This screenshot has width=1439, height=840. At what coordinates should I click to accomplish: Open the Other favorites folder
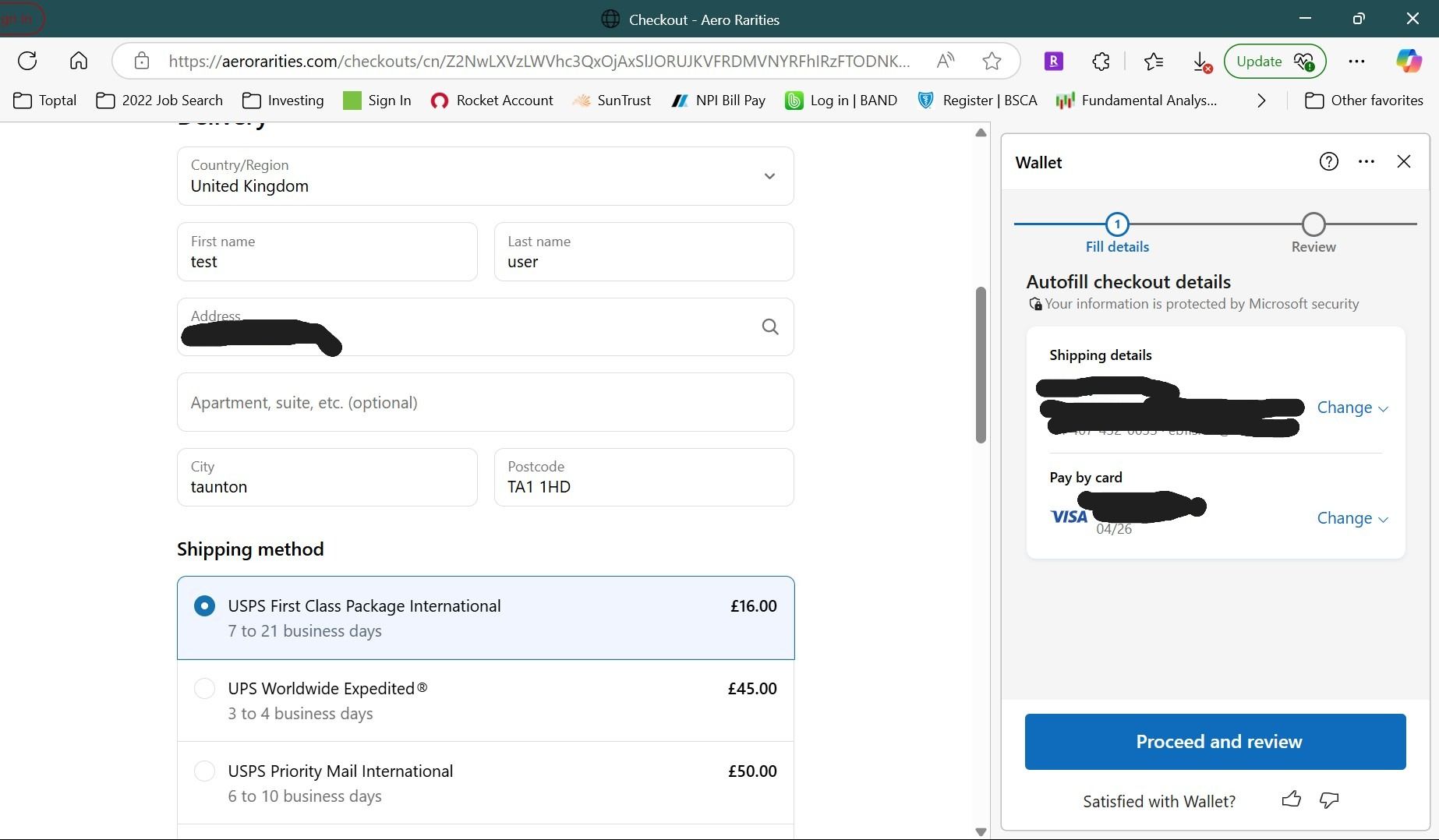point(1364,101)
